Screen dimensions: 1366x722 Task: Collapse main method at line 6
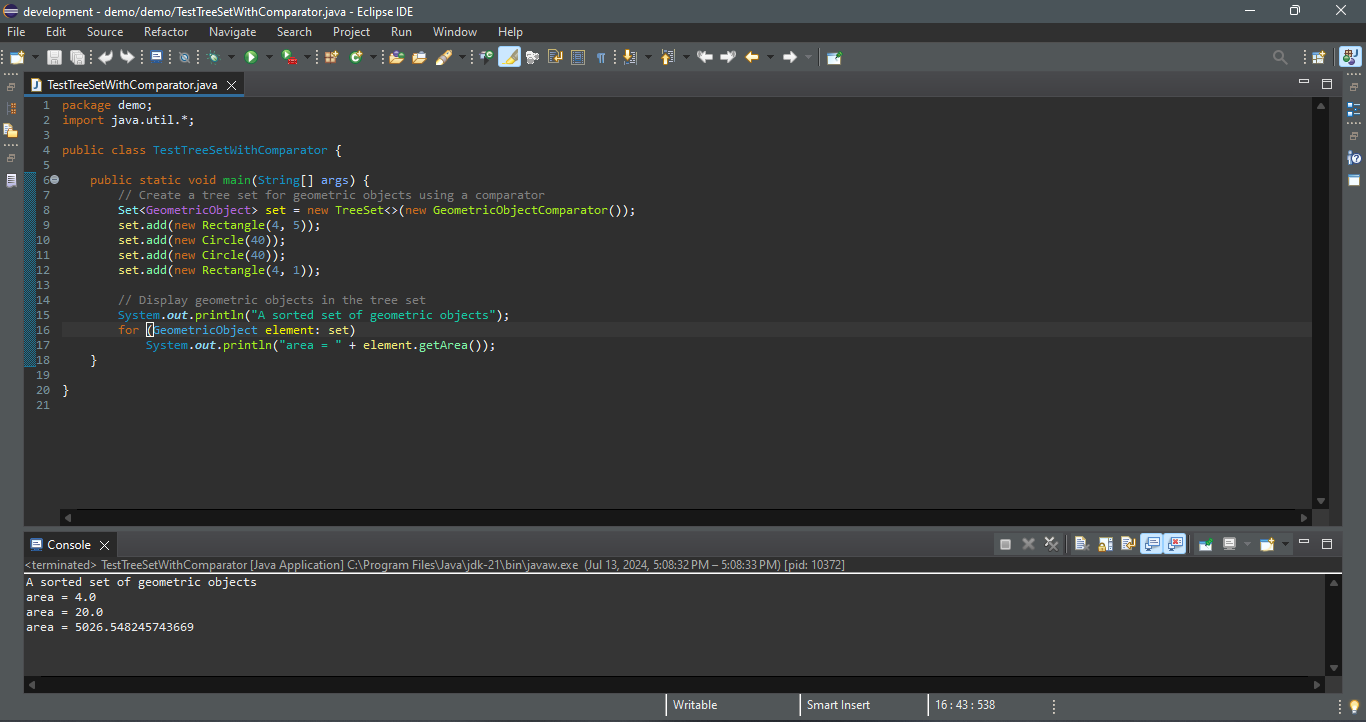pos(55,180)
